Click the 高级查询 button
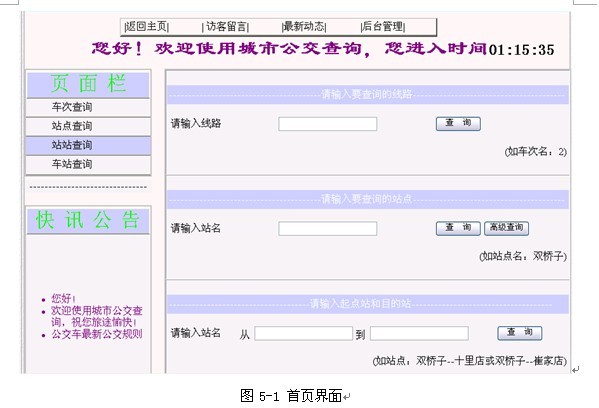This screenshot has height=408, width=599. click(x=507, y=228)
